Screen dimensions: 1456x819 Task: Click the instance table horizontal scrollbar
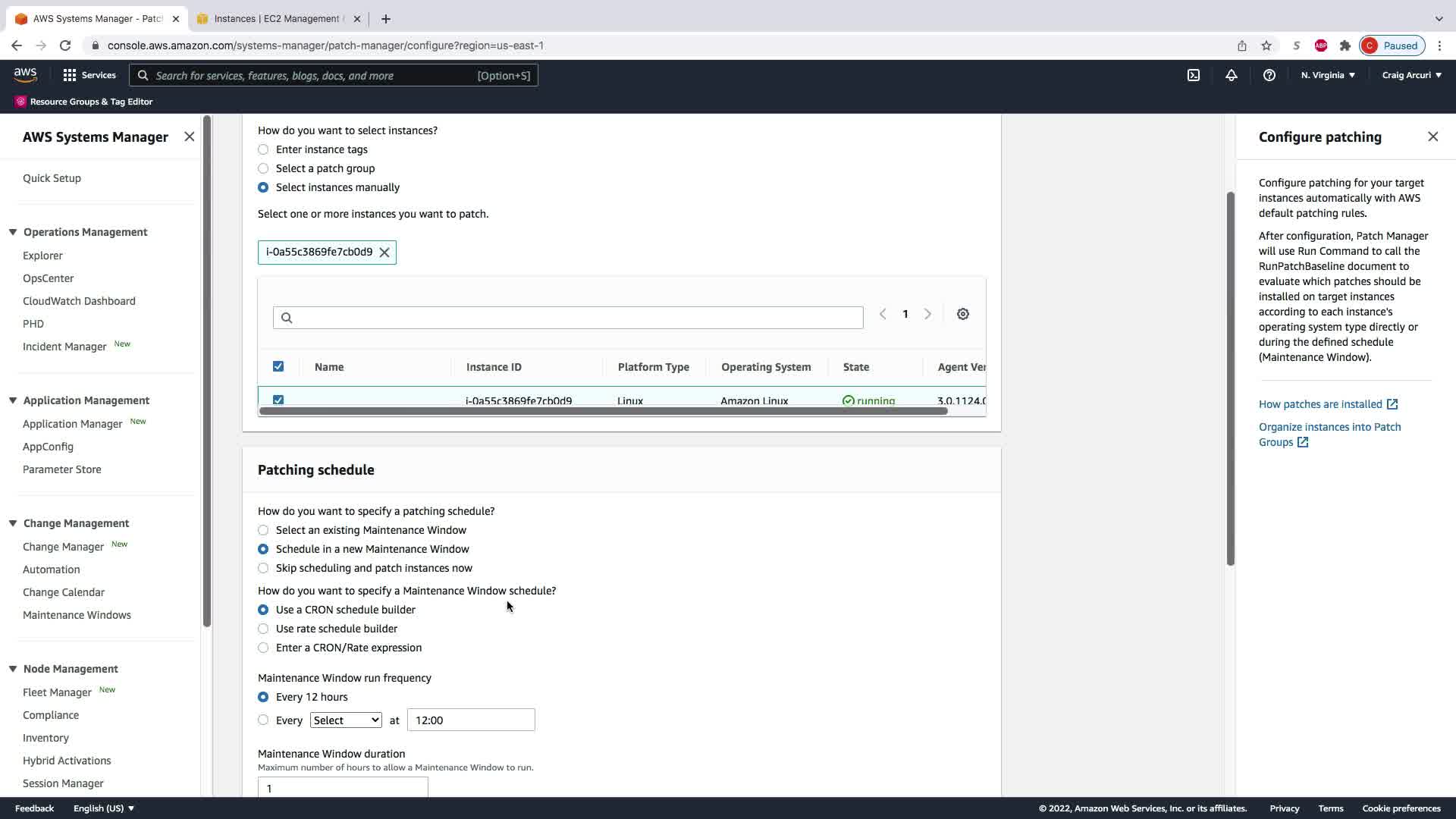tap(603, 411)
